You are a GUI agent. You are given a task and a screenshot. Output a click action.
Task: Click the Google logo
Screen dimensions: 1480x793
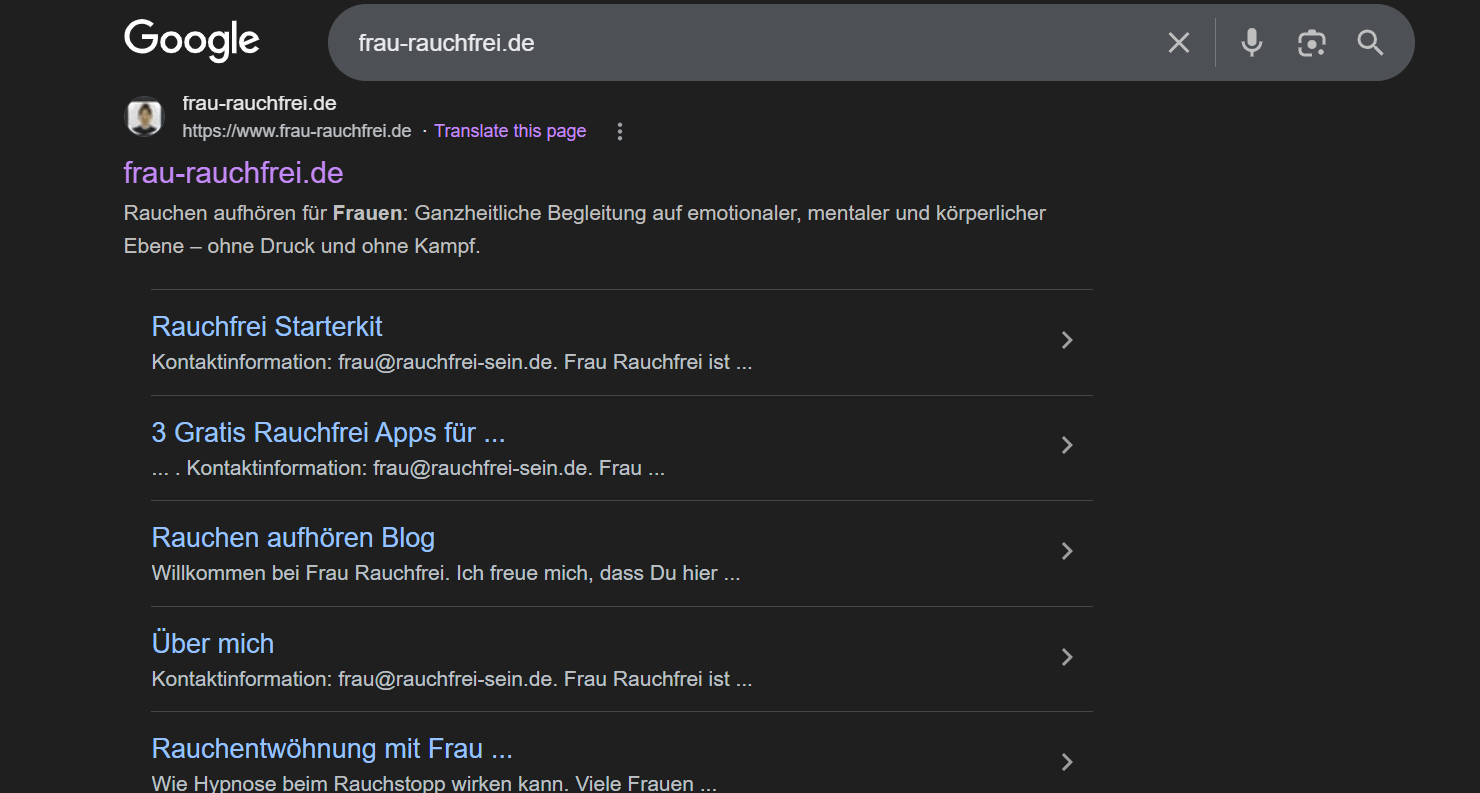click(x=192, y=41)
